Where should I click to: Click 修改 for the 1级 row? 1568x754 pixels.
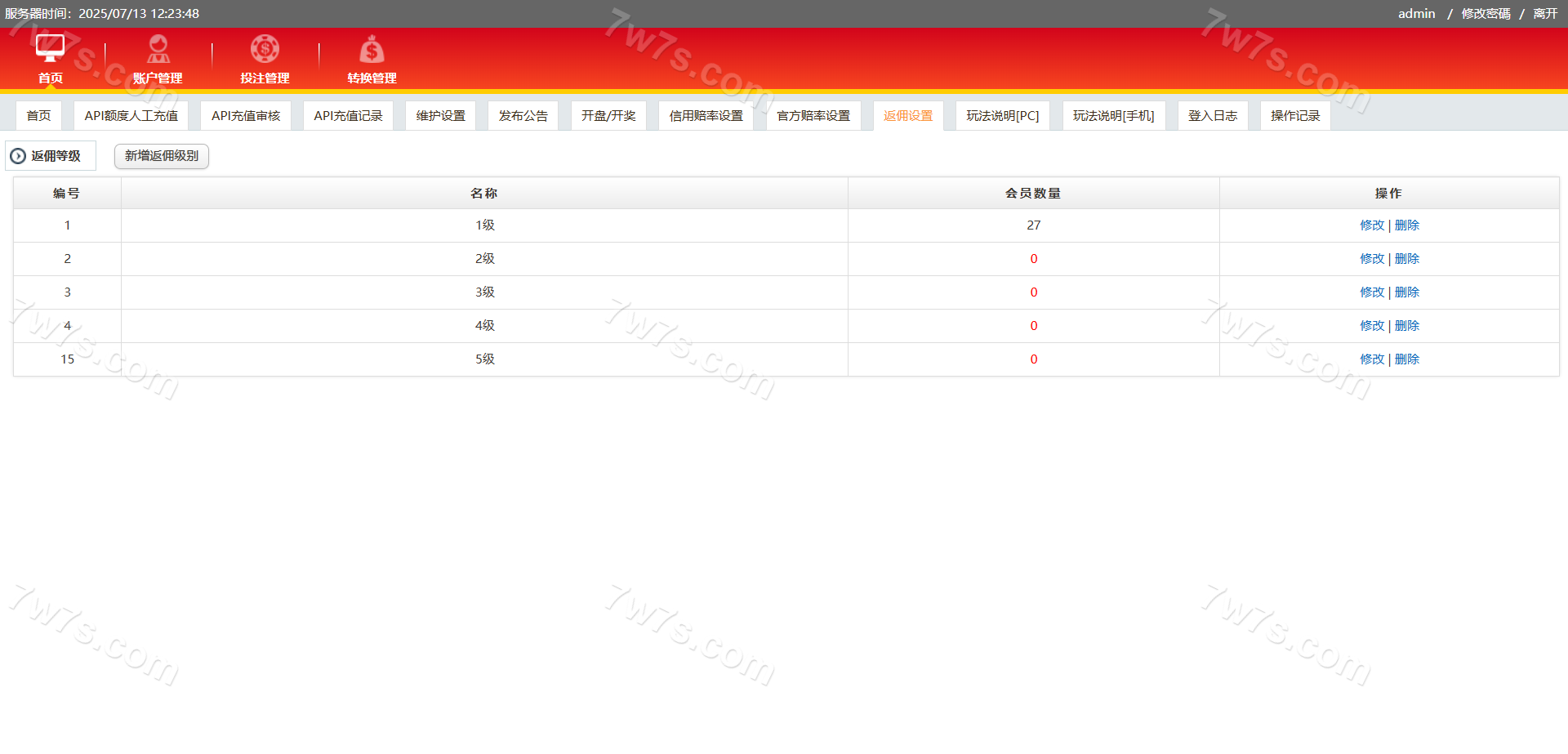pos(1372,225)
